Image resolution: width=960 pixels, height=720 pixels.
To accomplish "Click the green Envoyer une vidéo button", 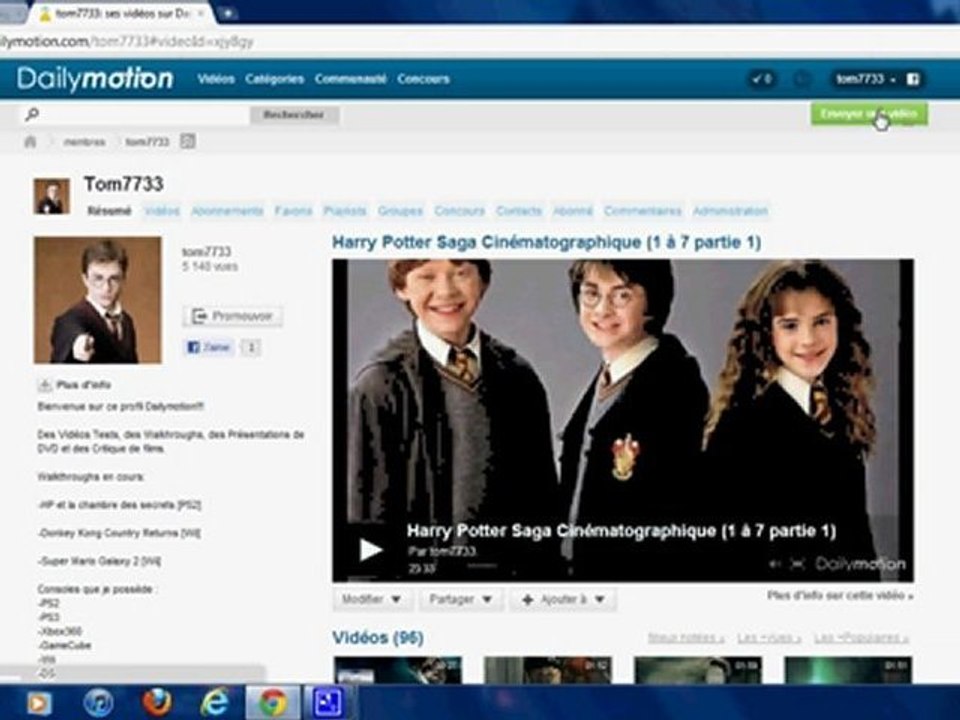I will (x=869, y=114).
